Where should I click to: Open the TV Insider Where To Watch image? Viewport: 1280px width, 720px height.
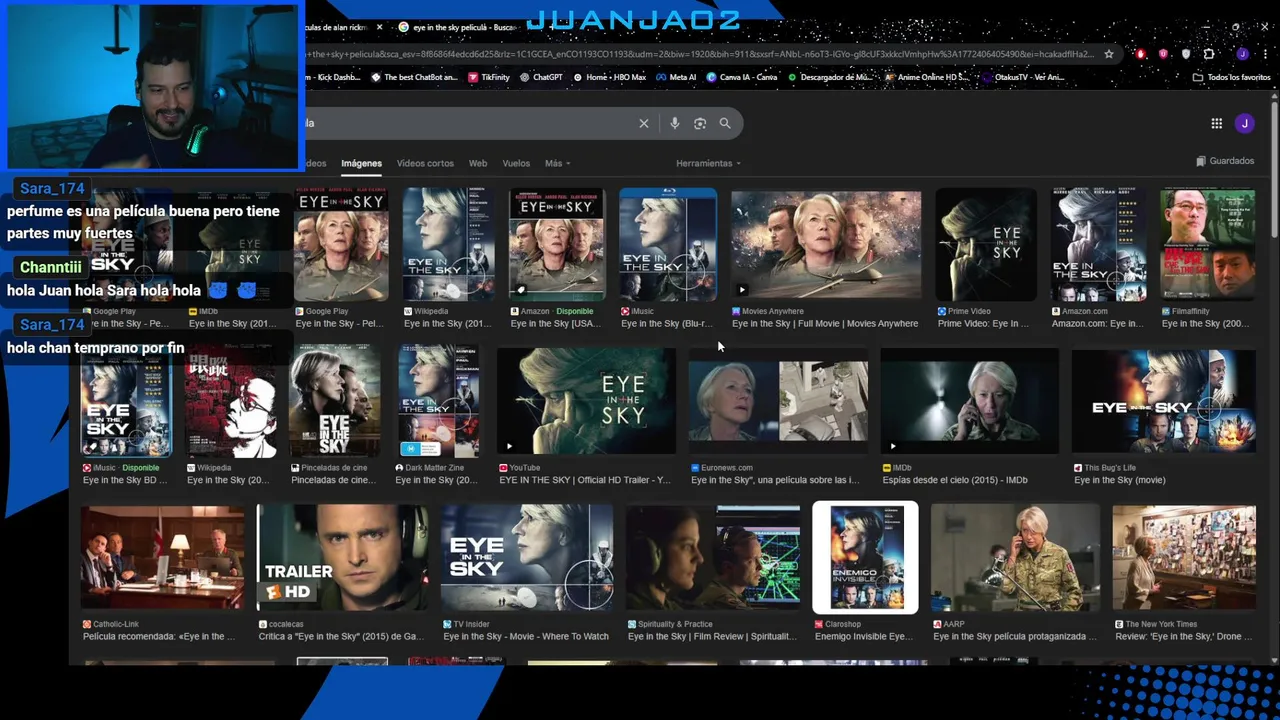pos(527,558)
